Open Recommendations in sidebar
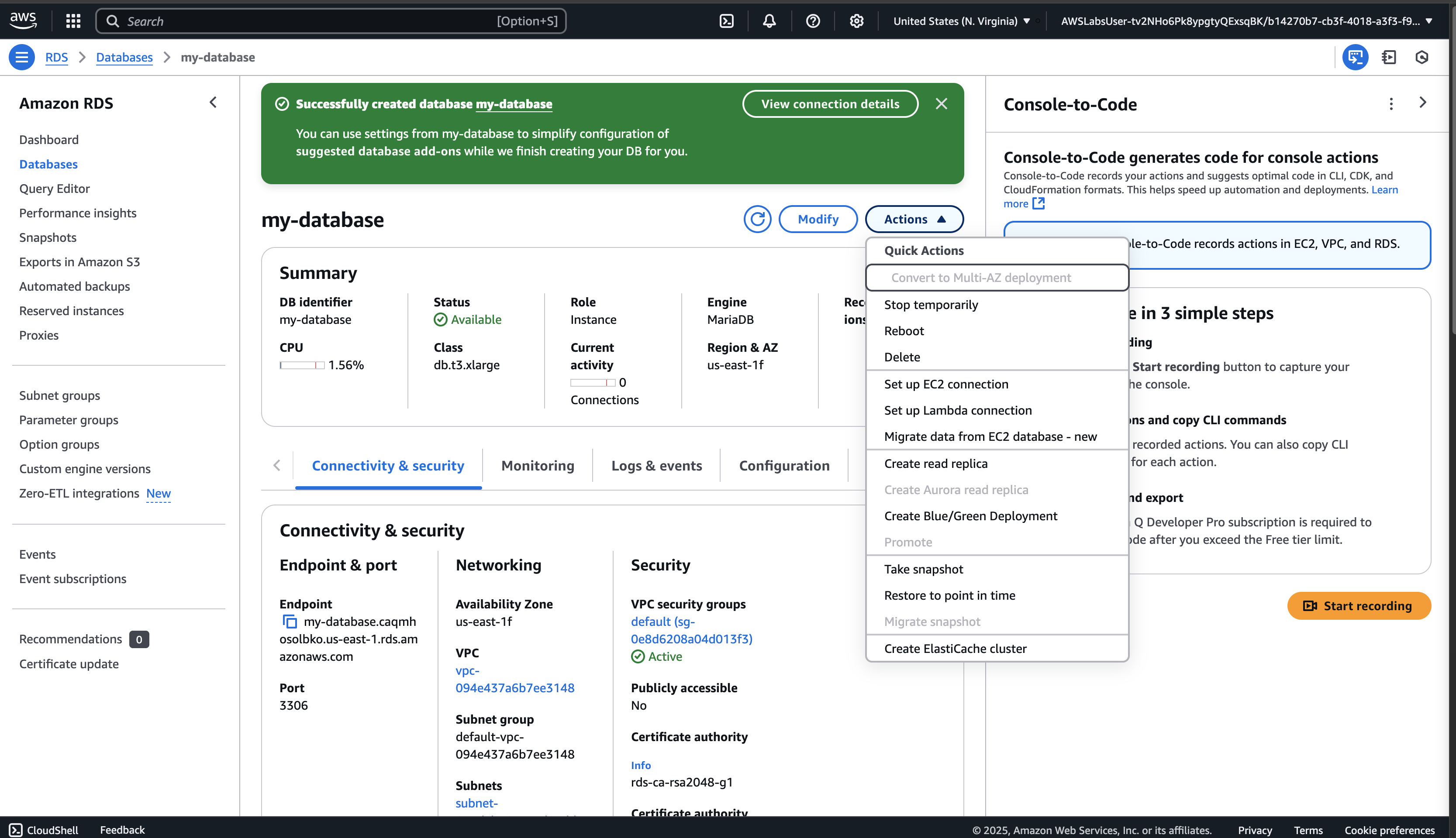Viewport: 1456px width, 838px height. pos(70,639)
